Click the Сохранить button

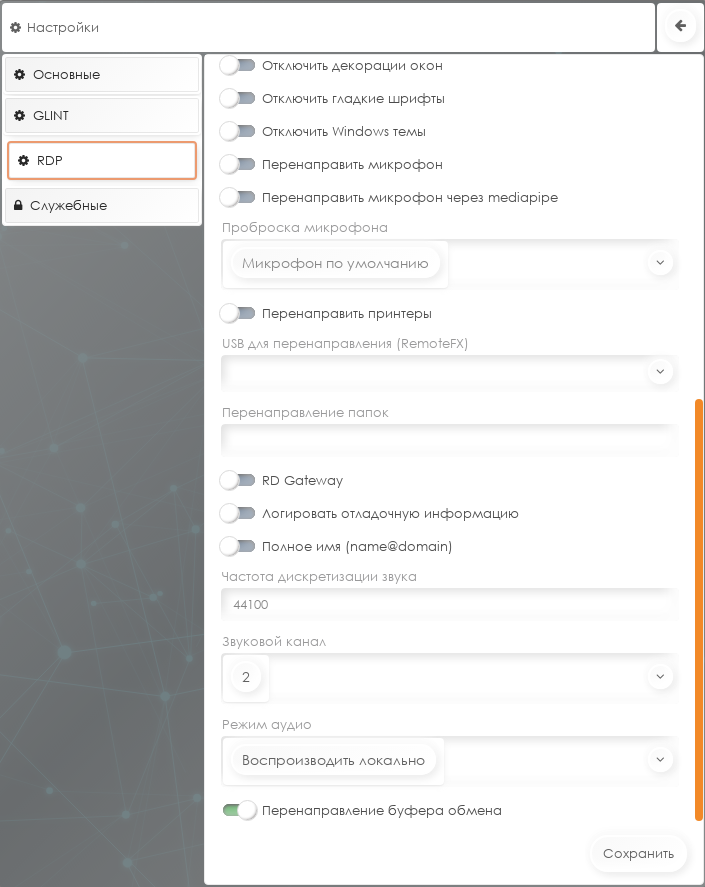click(638, 854)
